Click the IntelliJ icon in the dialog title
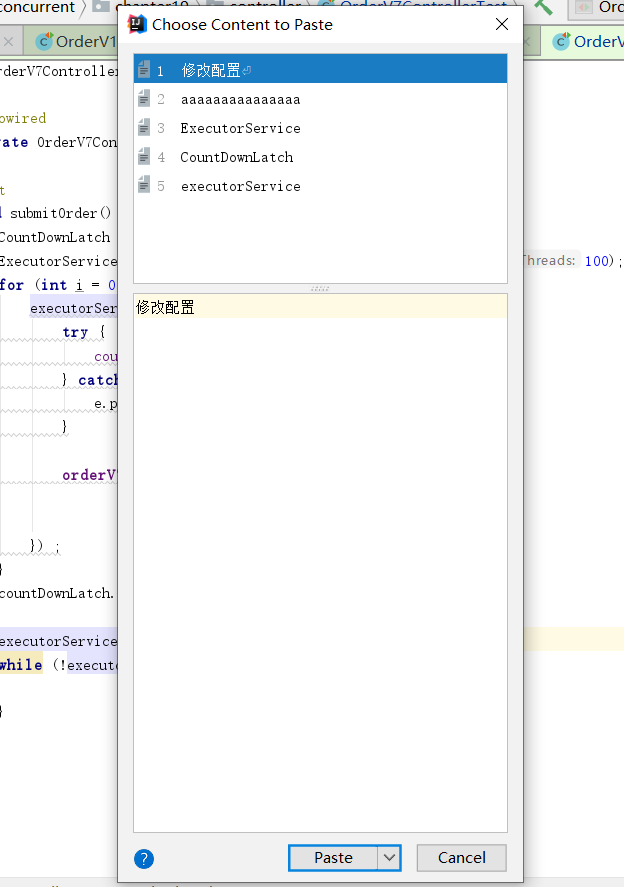Viewport: 624px width, 887px height. tap(137, 24)
